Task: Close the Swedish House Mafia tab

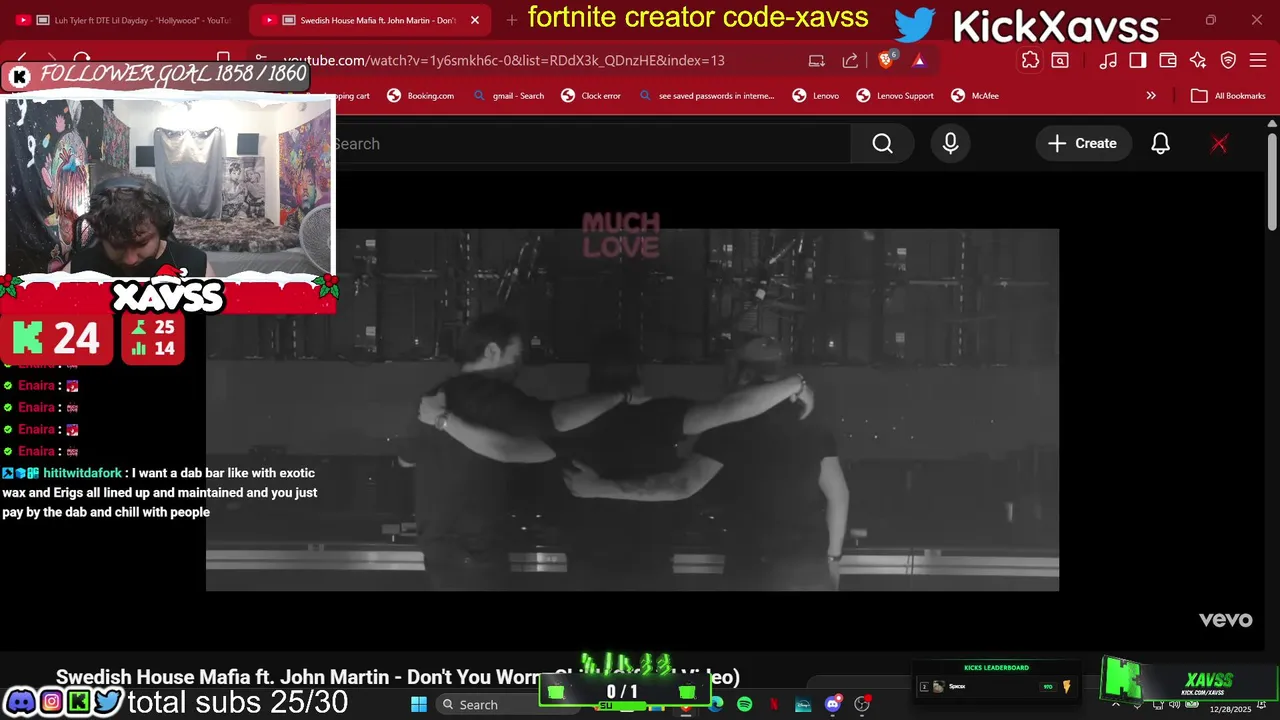Action: point(475,20)
